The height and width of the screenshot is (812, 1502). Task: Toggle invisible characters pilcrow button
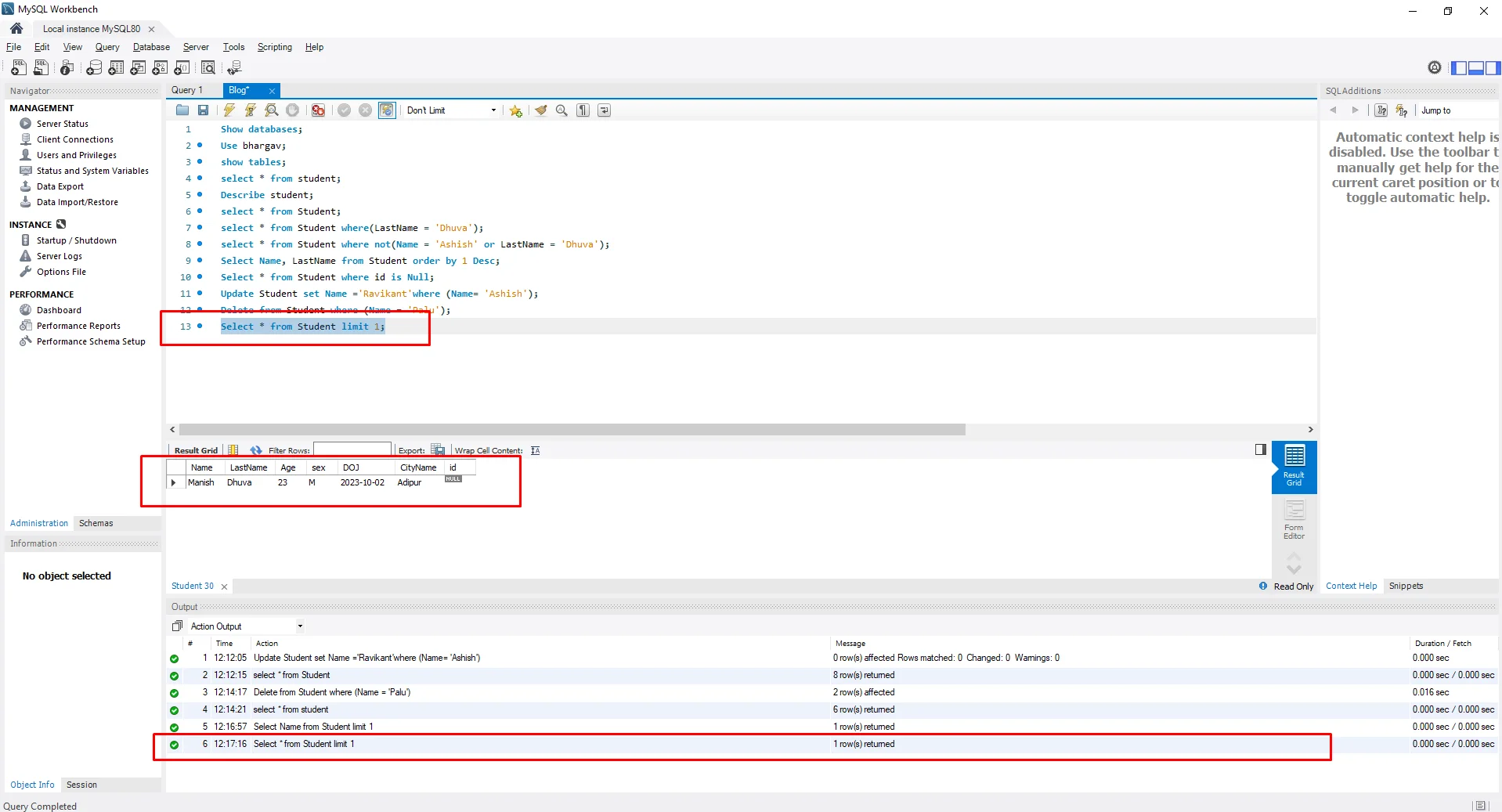tap(583, 110)
